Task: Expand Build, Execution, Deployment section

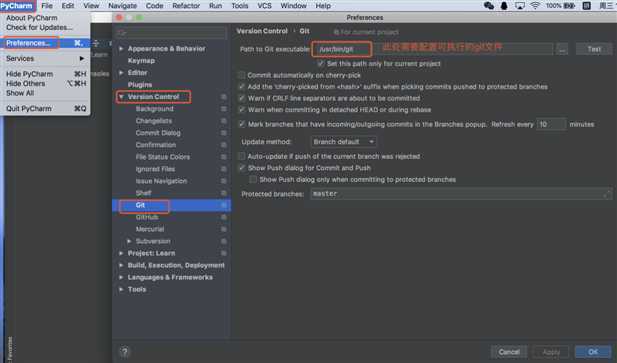Action: point(121,265)
